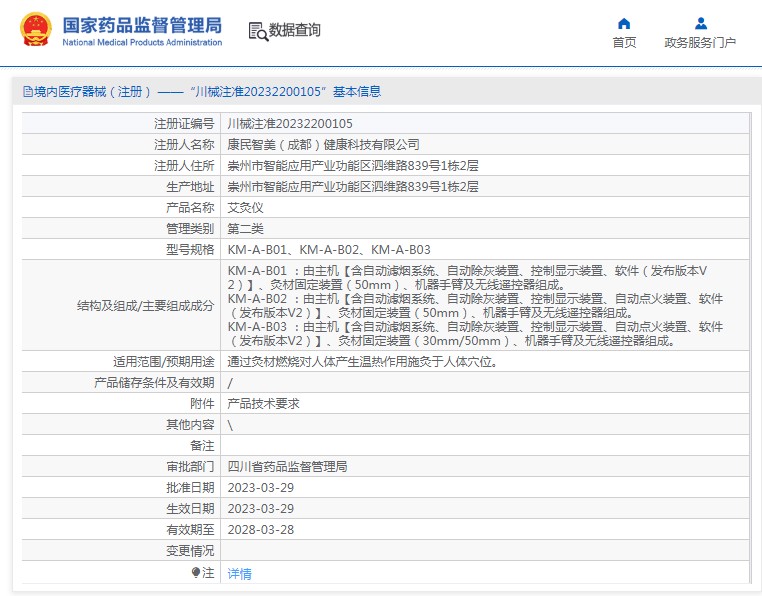Click National Medical Products Administration subtitle
Viewport: 762px width, 596px height.
click(x=142, y=42)
